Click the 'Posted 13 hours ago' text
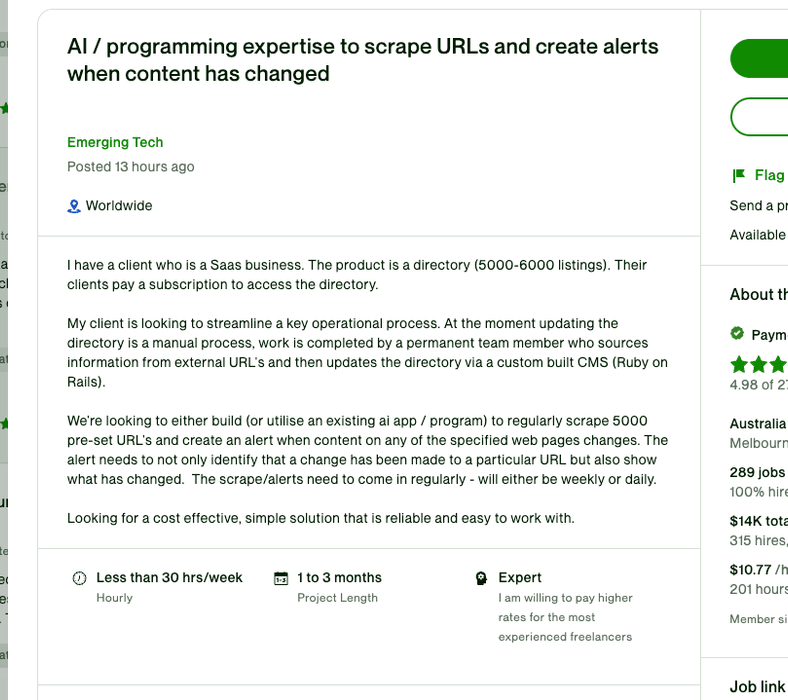This screenshot has width=788, height=700. click(x=131, y=167)
